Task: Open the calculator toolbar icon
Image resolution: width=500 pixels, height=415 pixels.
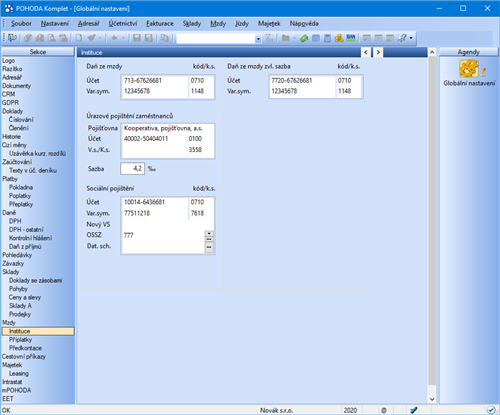Action: (328, 38)
